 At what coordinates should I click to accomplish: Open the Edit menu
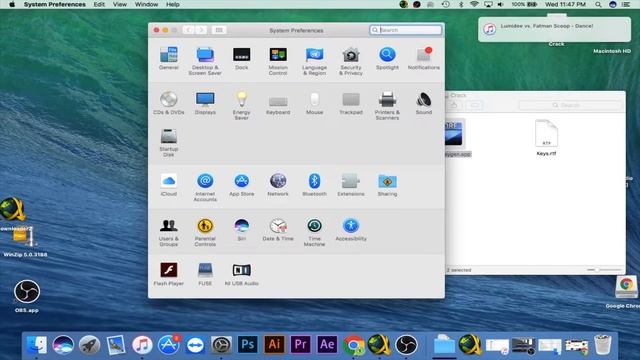click(99, 4)
